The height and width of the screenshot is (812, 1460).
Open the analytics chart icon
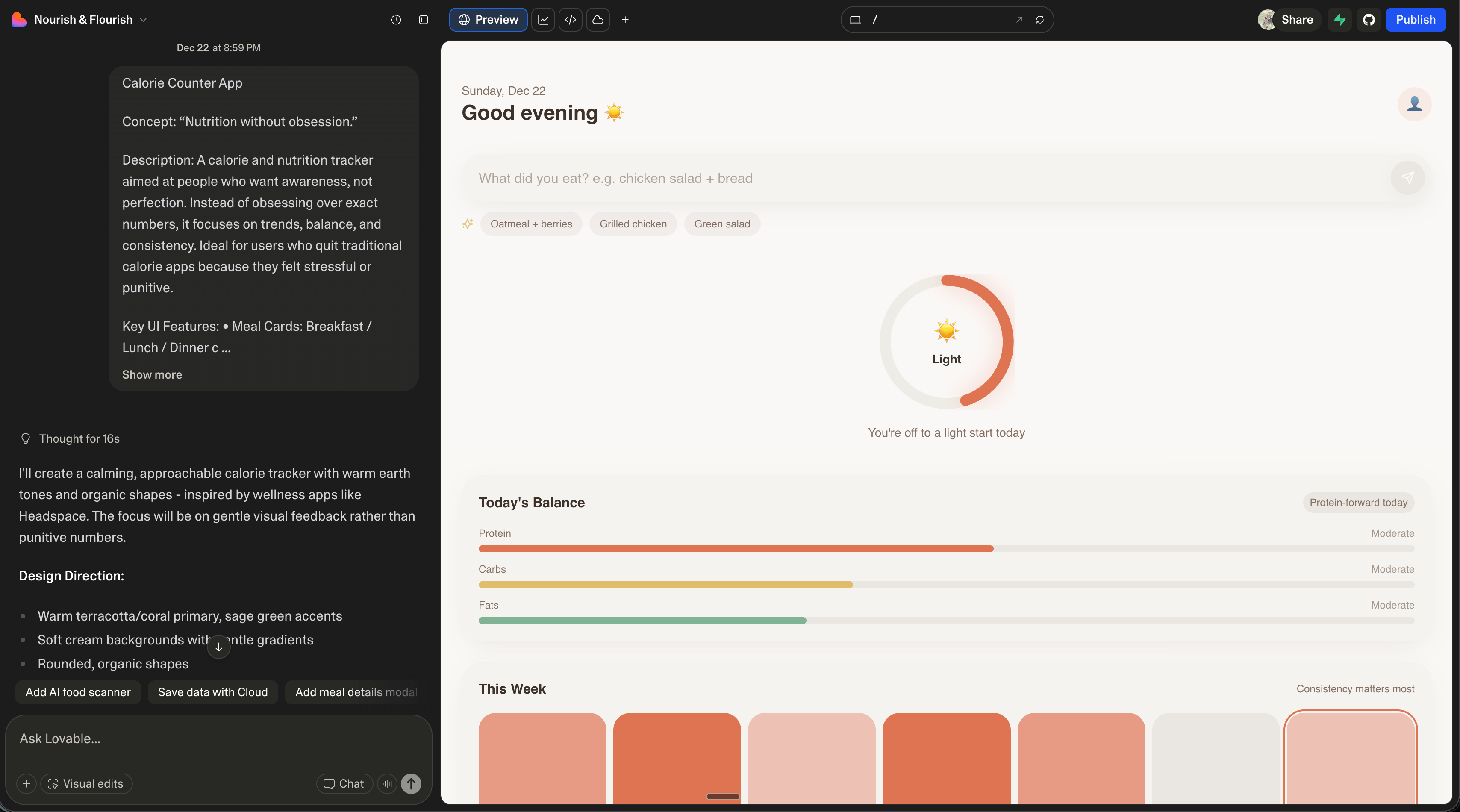pos(543,20)
